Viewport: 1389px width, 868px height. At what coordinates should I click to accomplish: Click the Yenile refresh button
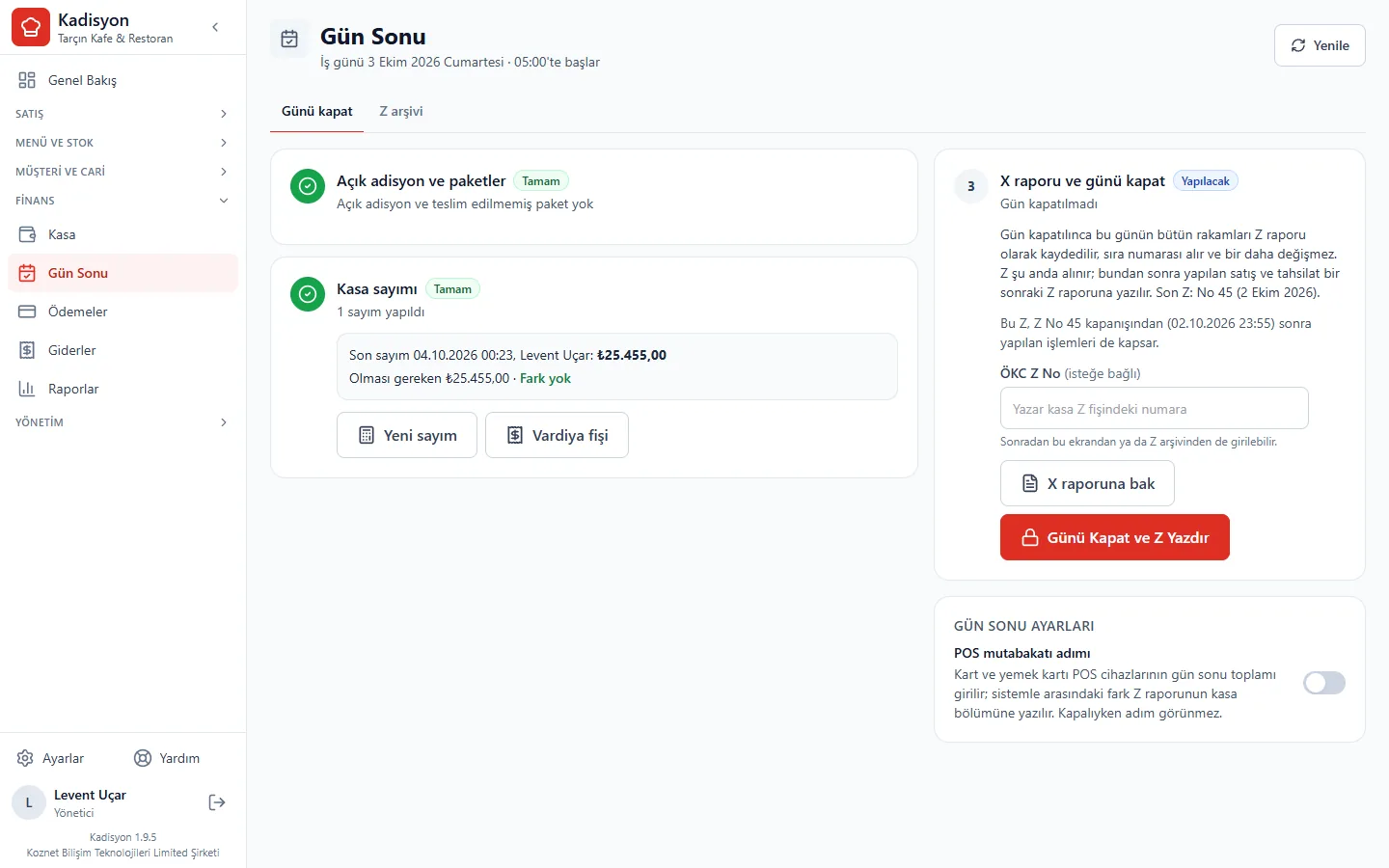[x=1320, y=45]
